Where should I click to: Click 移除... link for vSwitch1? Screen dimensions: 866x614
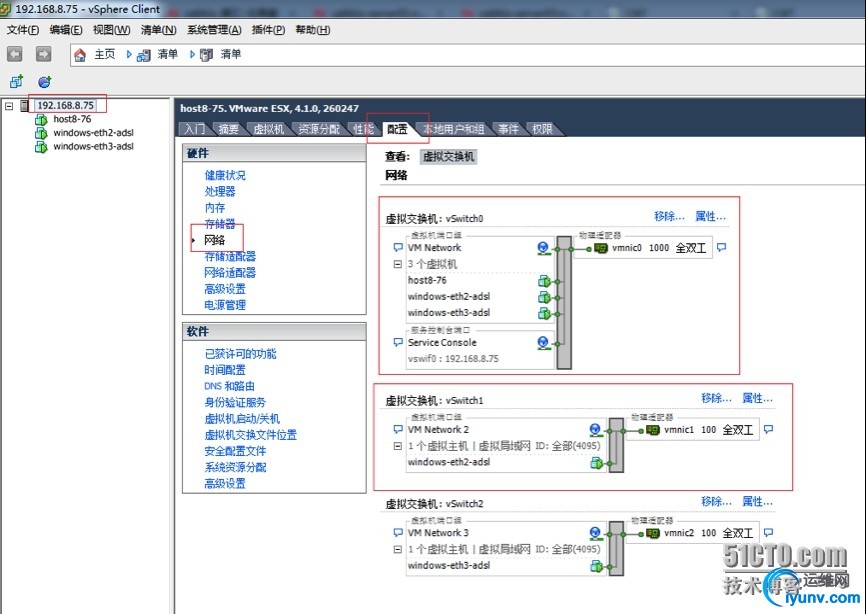pyautogui.click(x=716, y=398)
